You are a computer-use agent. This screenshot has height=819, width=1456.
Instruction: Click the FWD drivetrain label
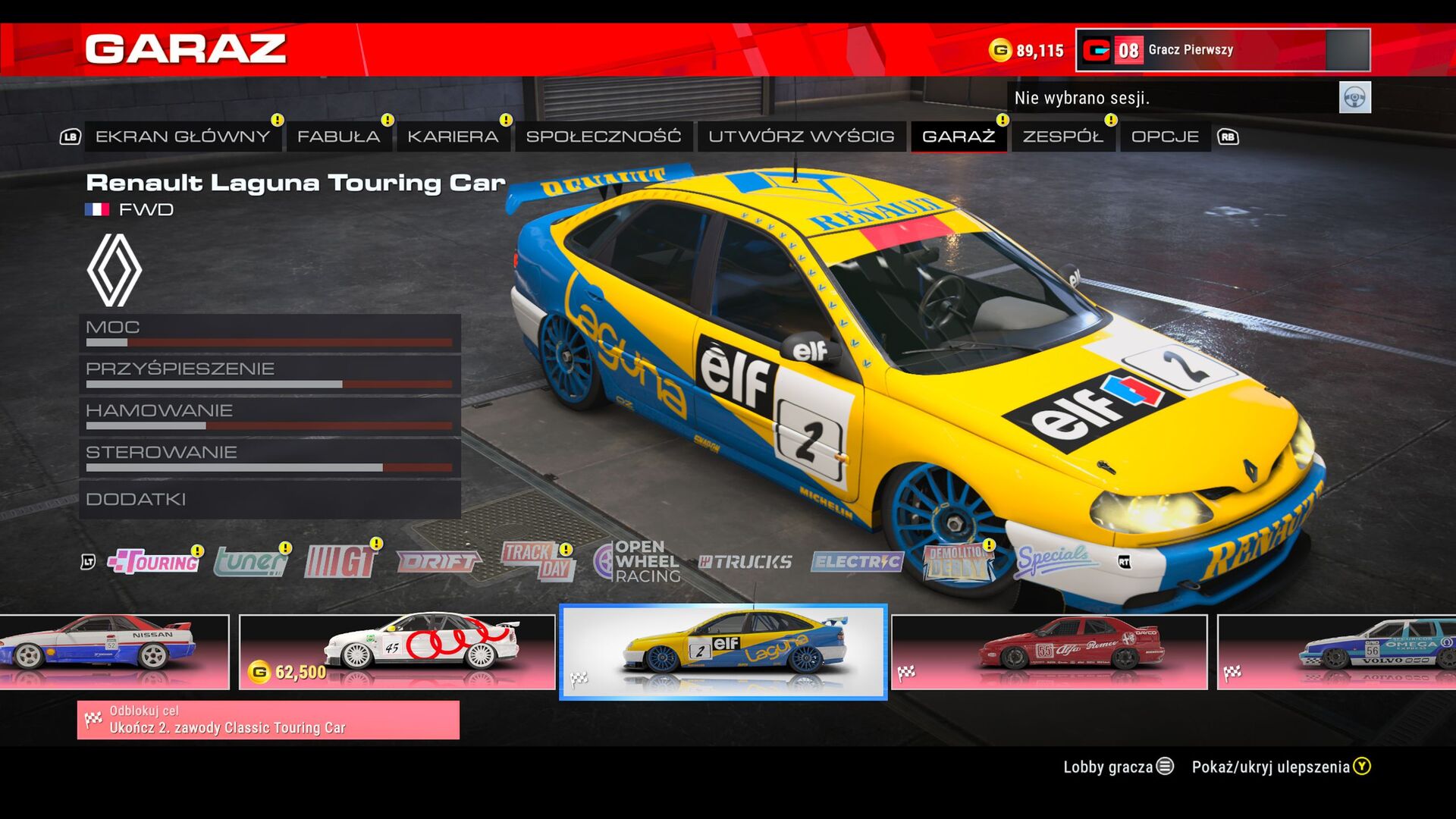146,209
